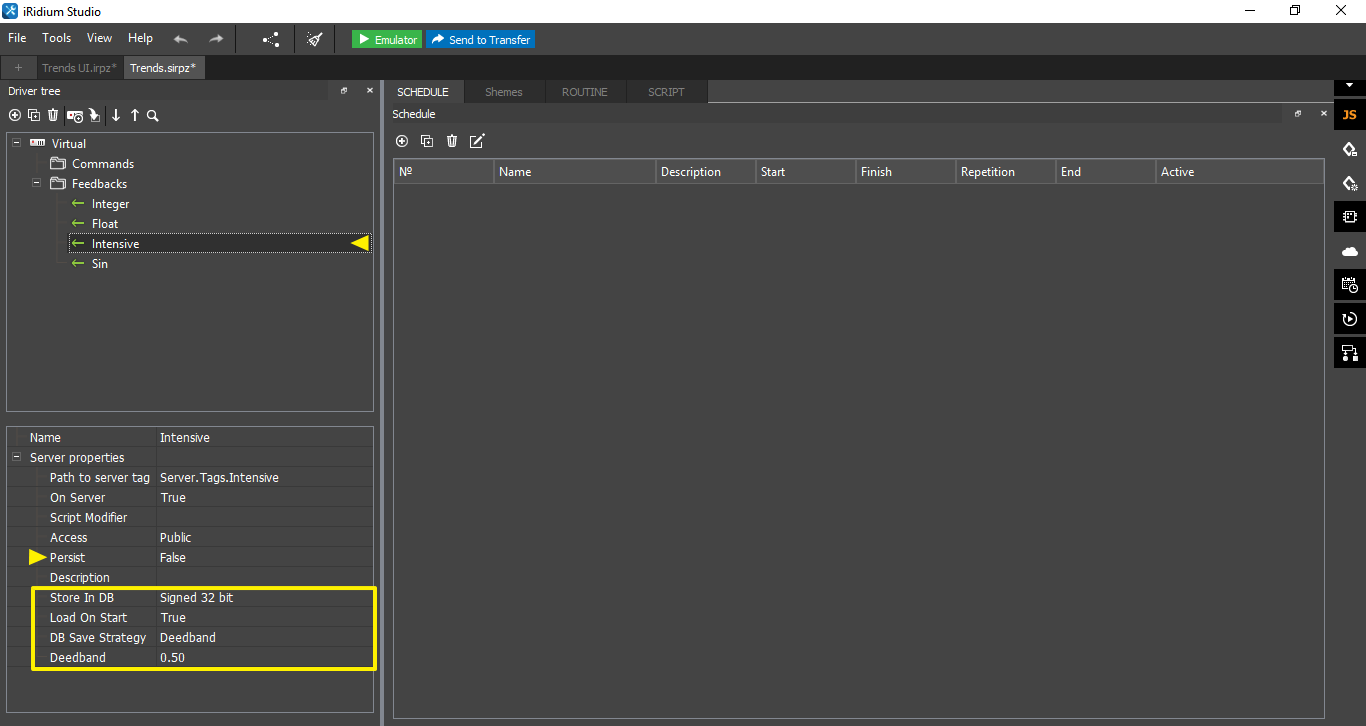
Task: Toggle the Load On Start value True
Action: (x=173, y=618)
